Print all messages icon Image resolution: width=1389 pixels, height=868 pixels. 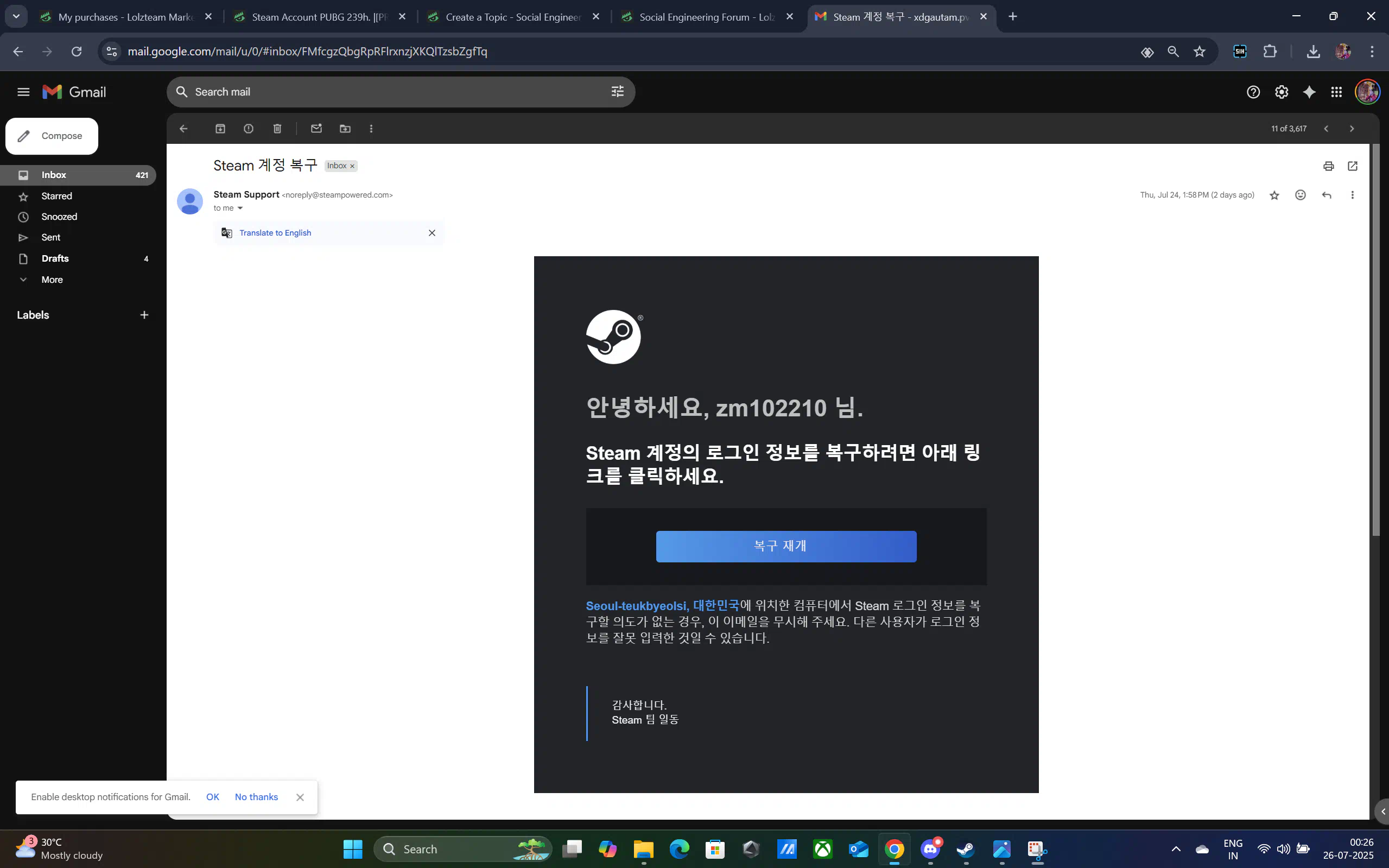click(x=1329, y=166)
